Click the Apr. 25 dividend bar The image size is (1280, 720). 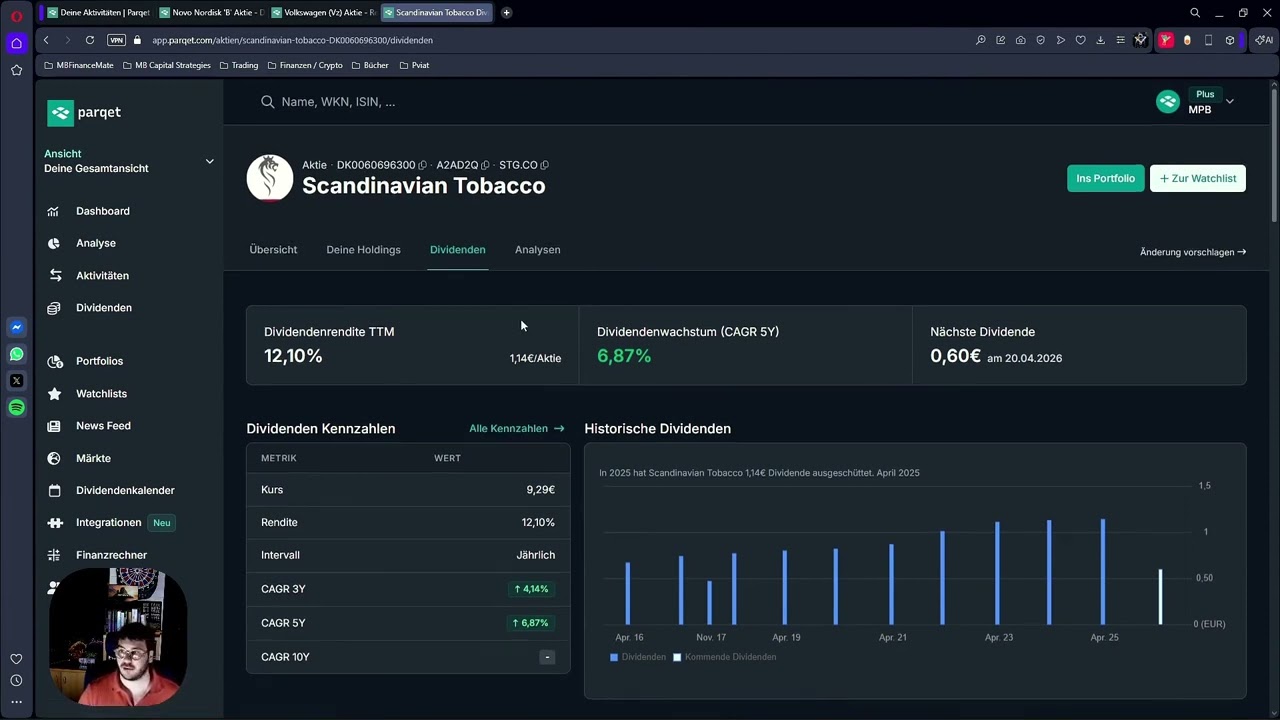coord(1103,572)
